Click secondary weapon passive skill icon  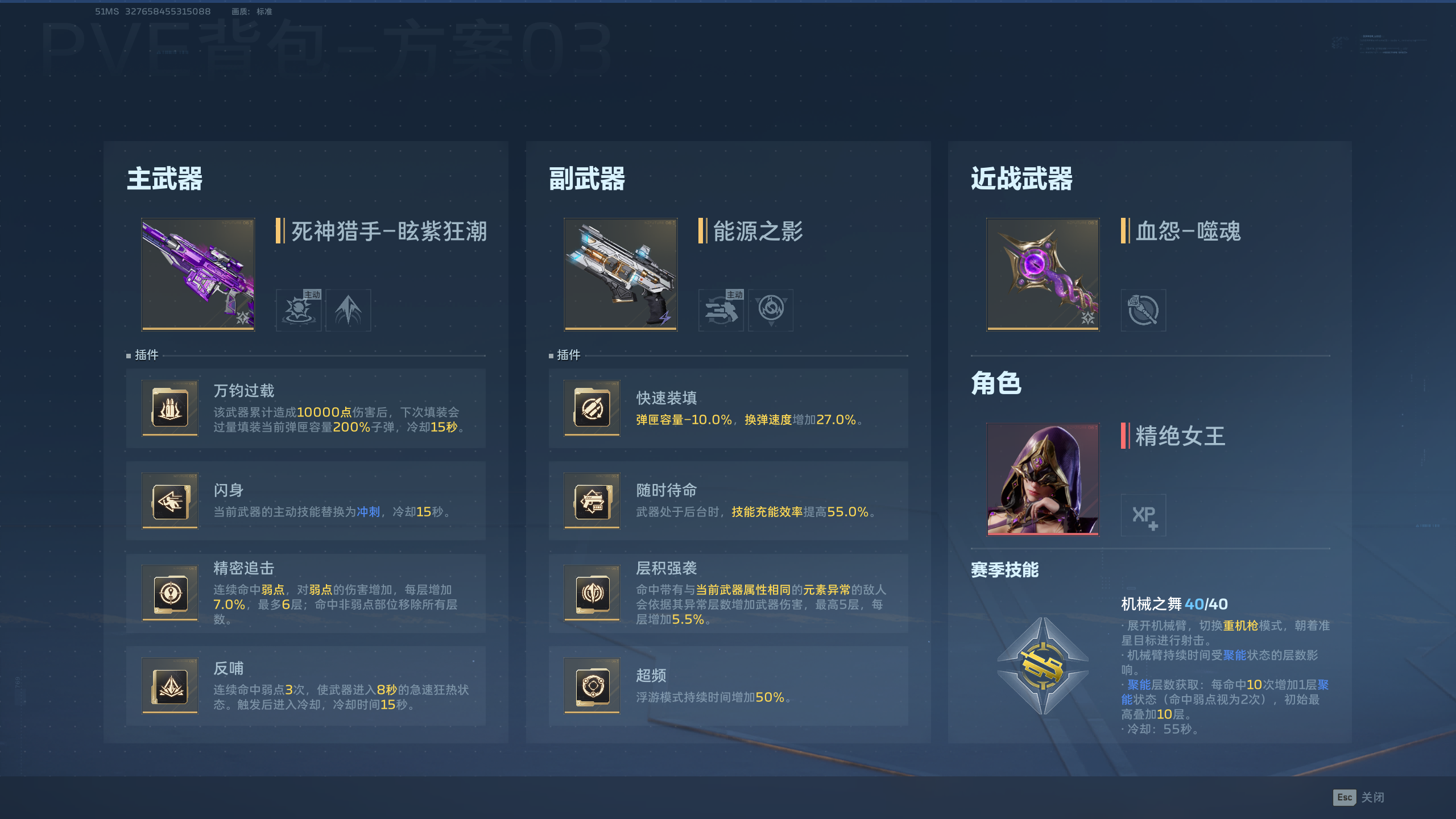(x=771, y=310)
